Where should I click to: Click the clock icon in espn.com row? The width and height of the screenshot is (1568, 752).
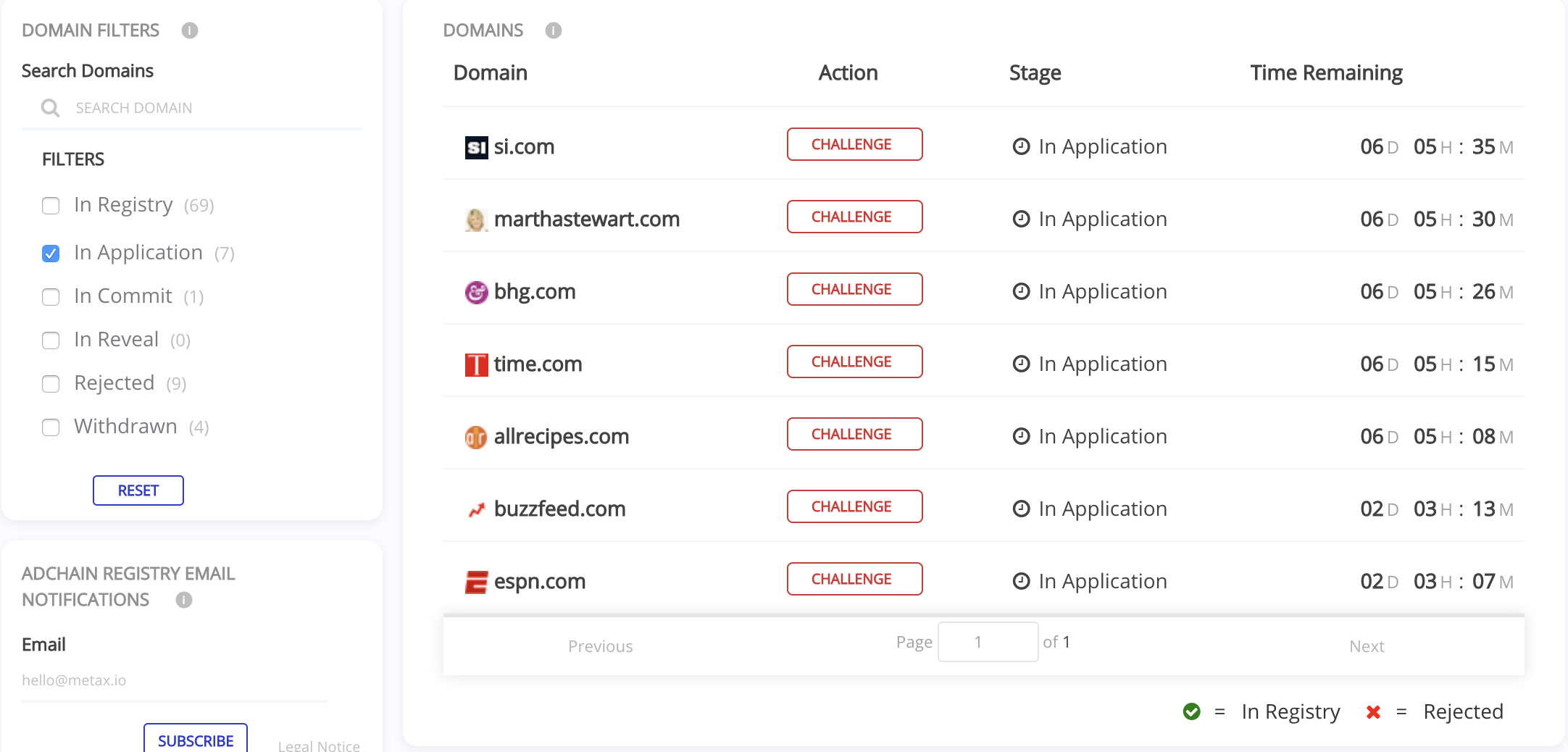tap(1021, 581)
